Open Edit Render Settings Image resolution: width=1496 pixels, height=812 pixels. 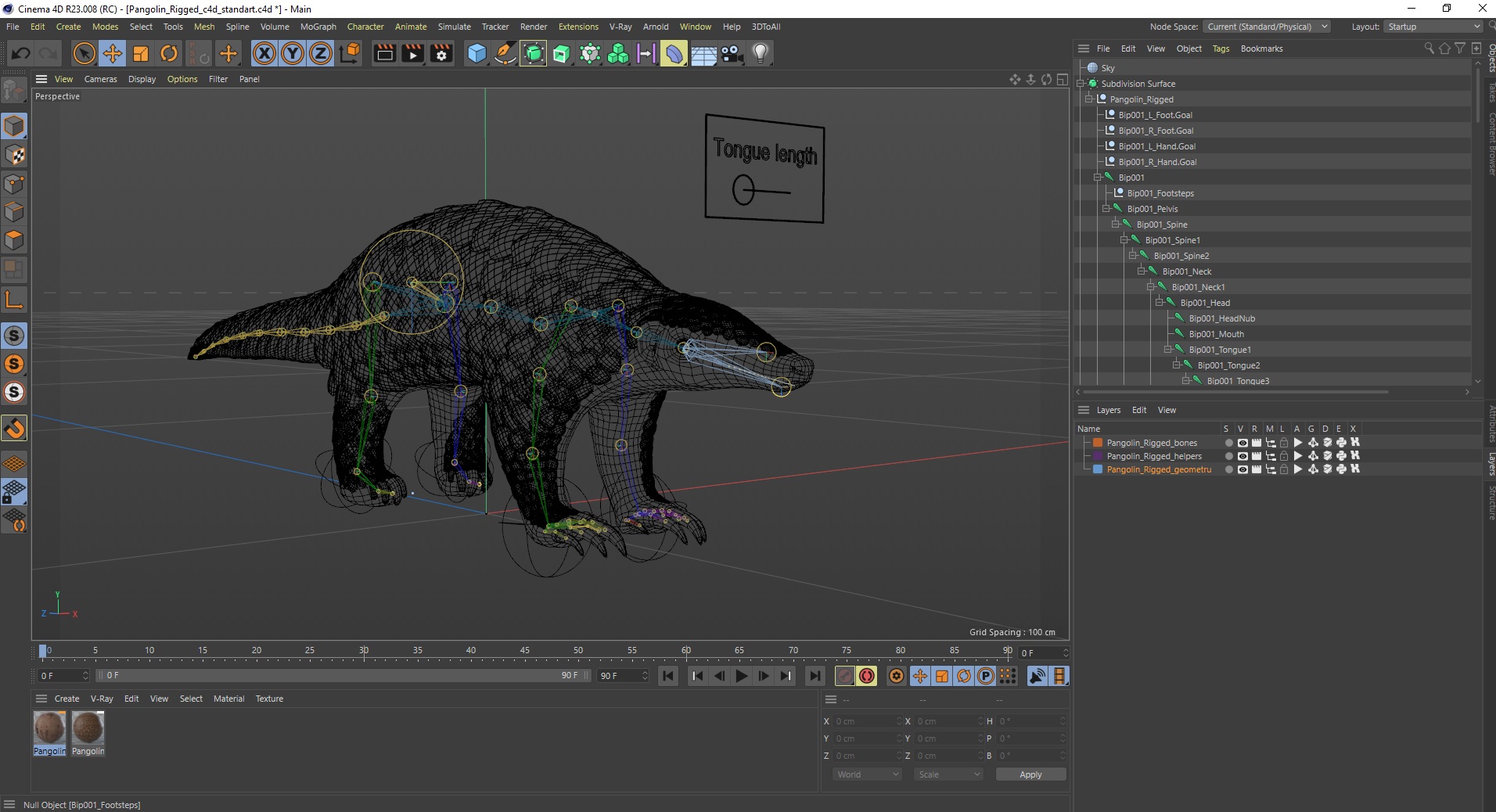[x=441, y=53]
